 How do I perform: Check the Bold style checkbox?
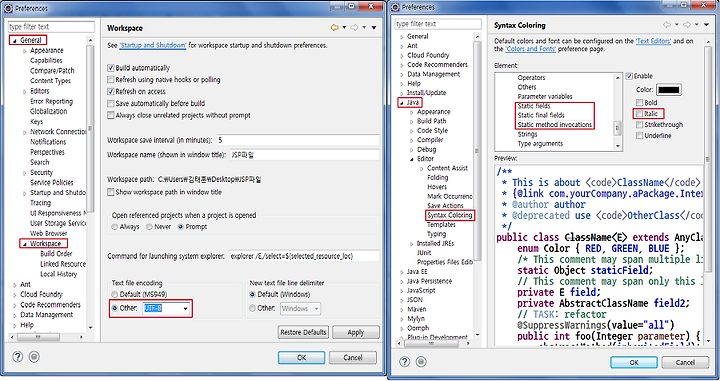tap(639, 102)
